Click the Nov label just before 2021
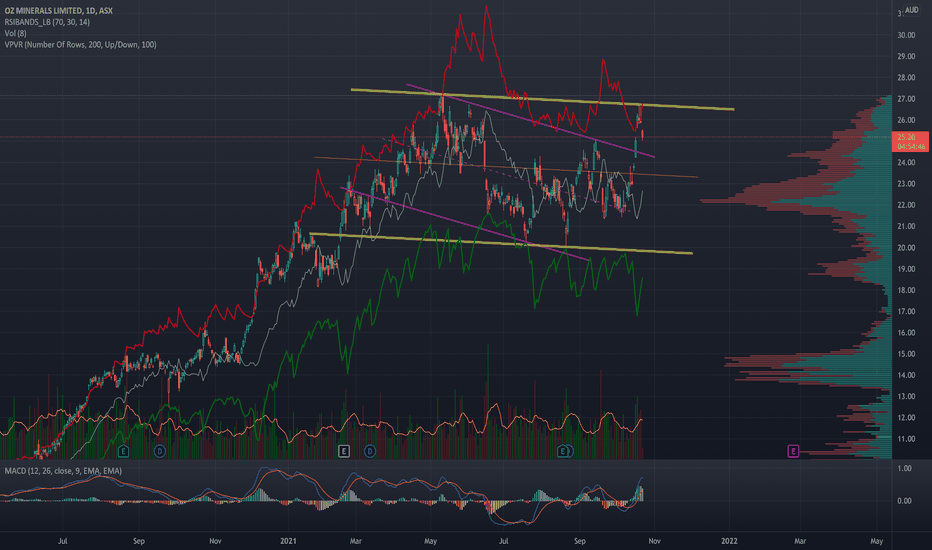The height and width of the screenshot is (550, 932). [x=215, y=541]
